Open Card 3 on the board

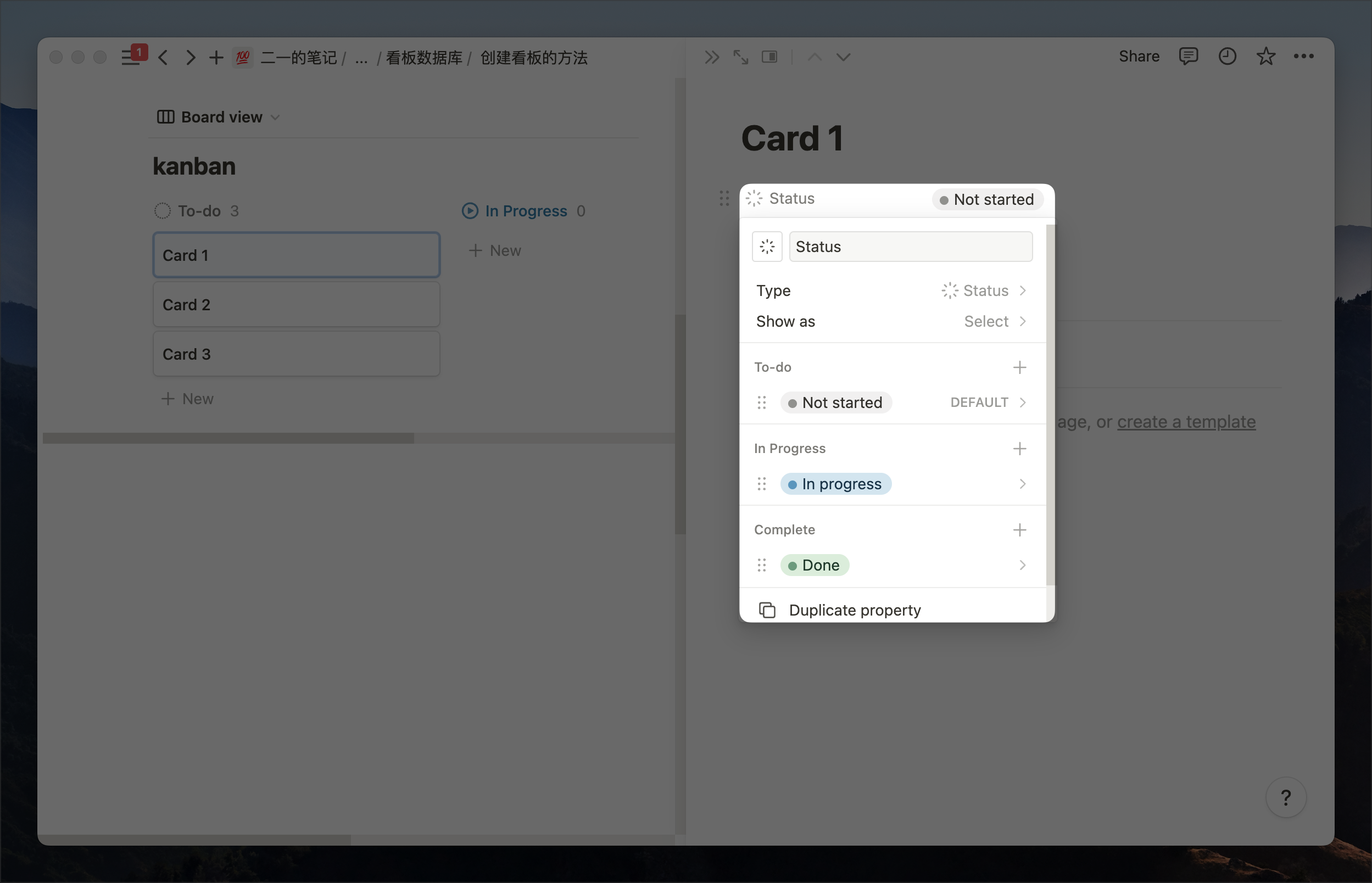(297, 354)
